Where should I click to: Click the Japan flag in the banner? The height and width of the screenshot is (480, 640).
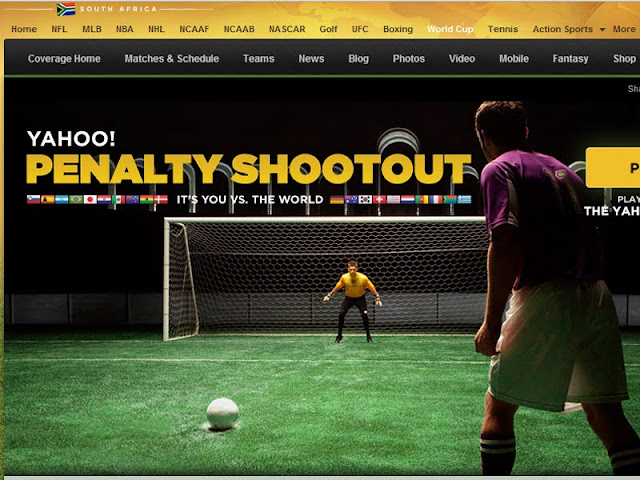coord(90,199)
